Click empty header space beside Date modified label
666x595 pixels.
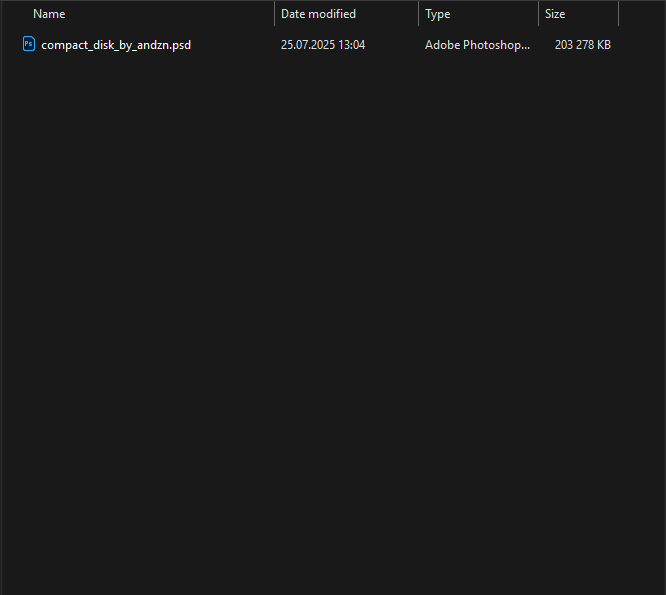387,14
